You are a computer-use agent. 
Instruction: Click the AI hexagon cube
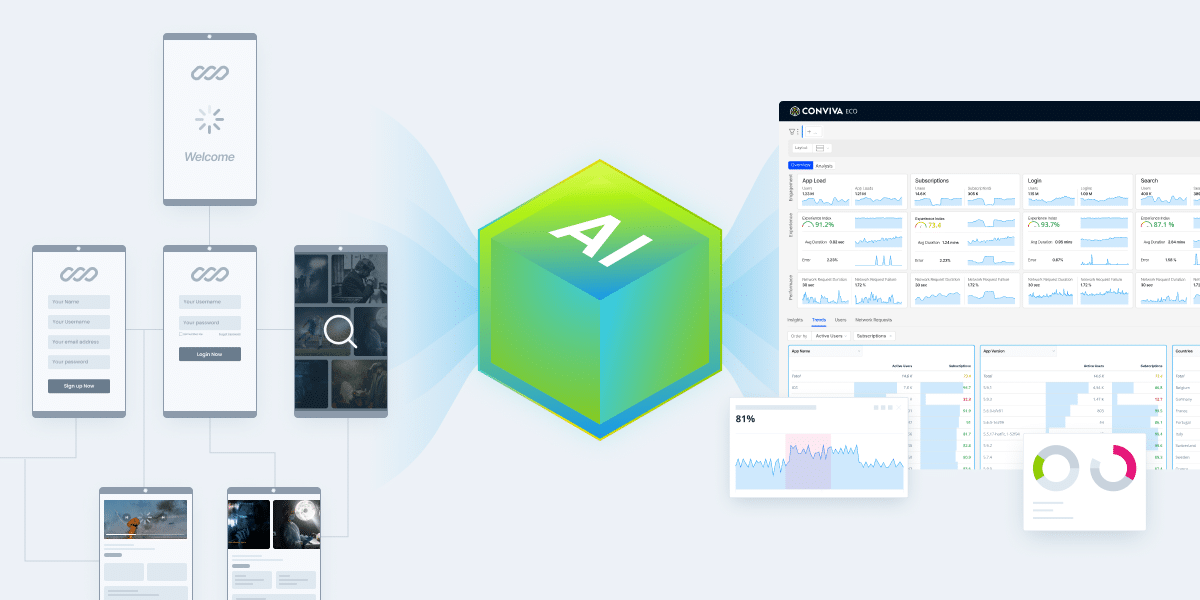click(x=600, y=300)
